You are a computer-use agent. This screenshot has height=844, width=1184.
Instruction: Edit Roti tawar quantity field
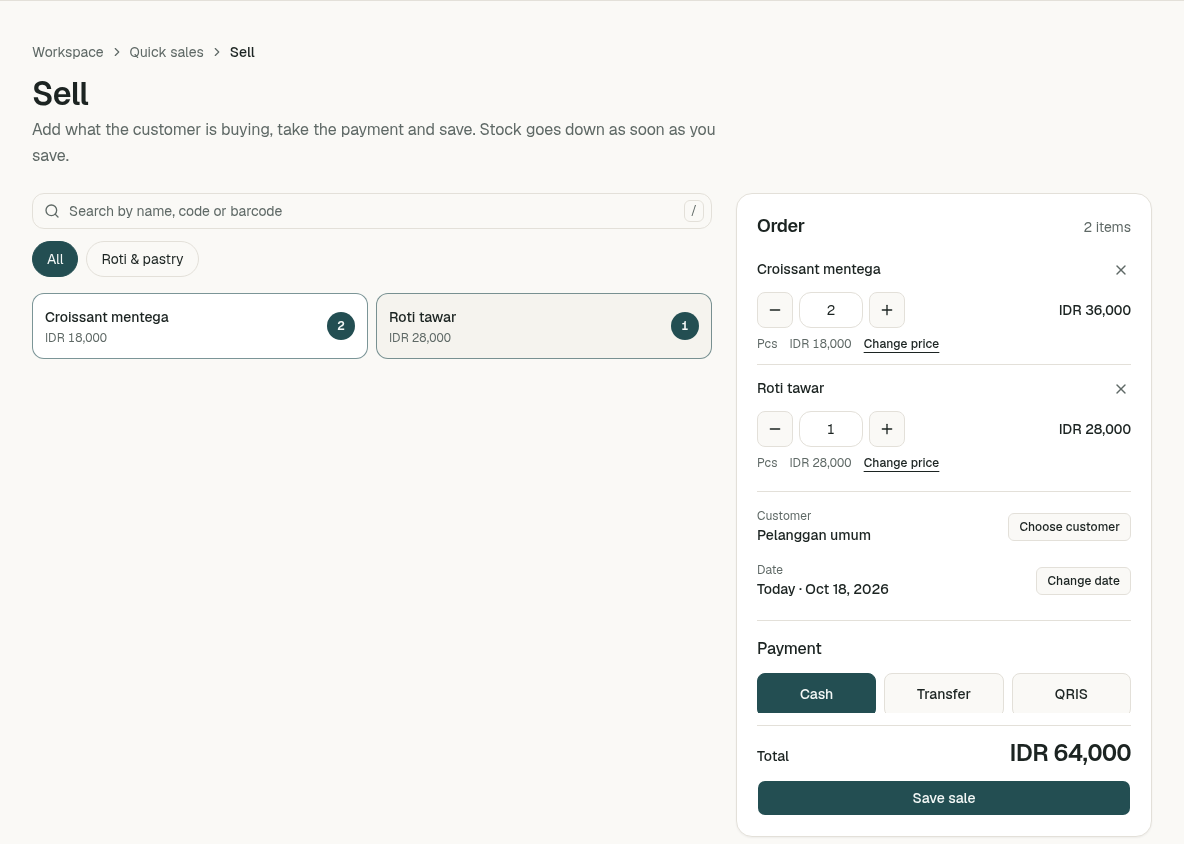831,430
